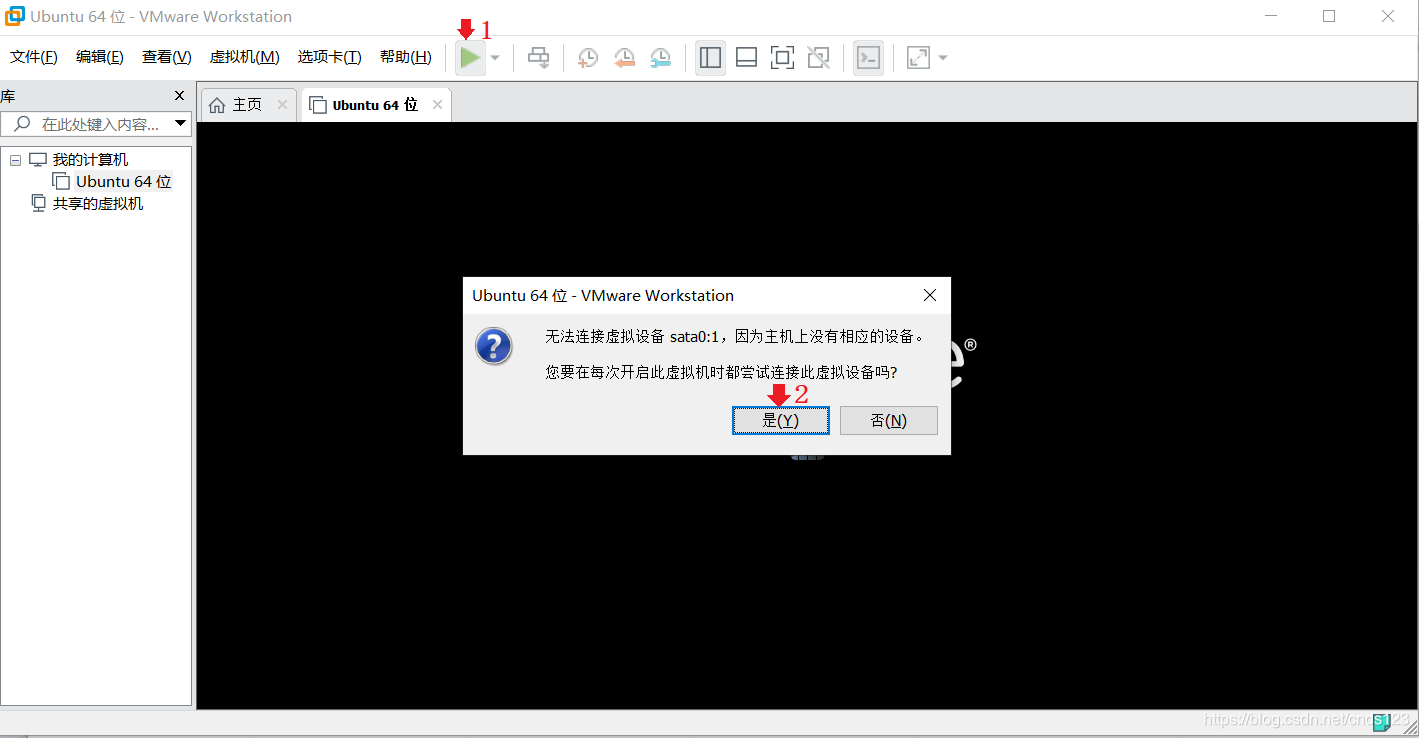Close the 主页 tab
The image size is (1419, 738).
282,105
